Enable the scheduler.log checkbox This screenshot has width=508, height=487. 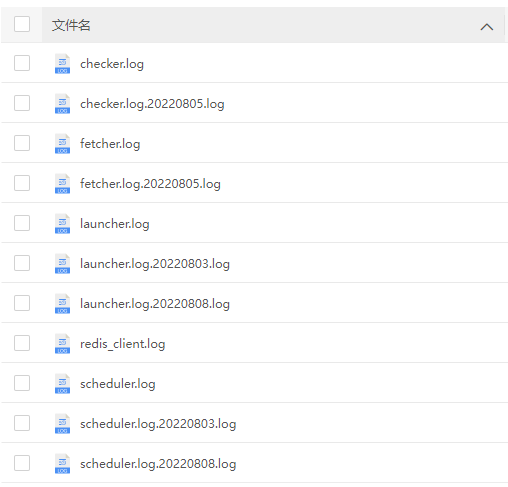tap(22, 383)
